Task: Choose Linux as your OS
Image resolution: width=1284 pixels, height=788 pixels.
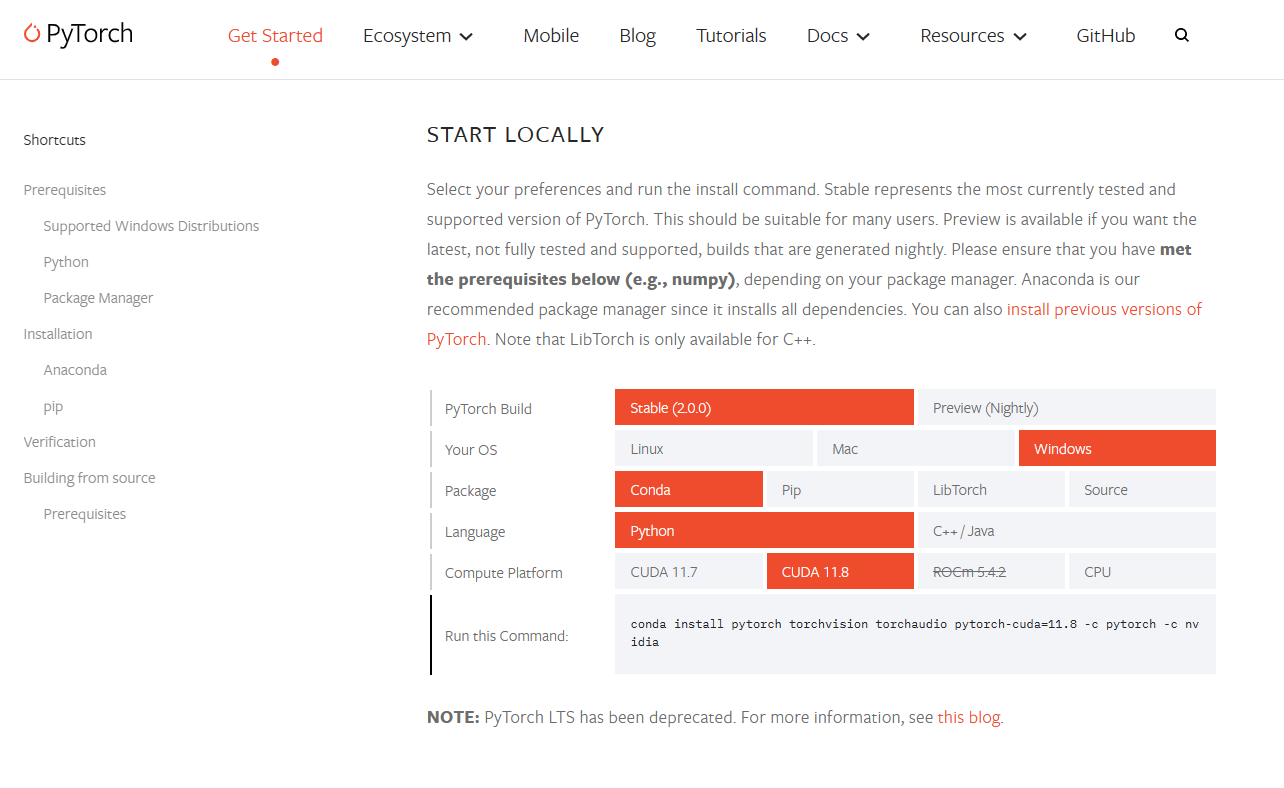Action: point(713,449)
